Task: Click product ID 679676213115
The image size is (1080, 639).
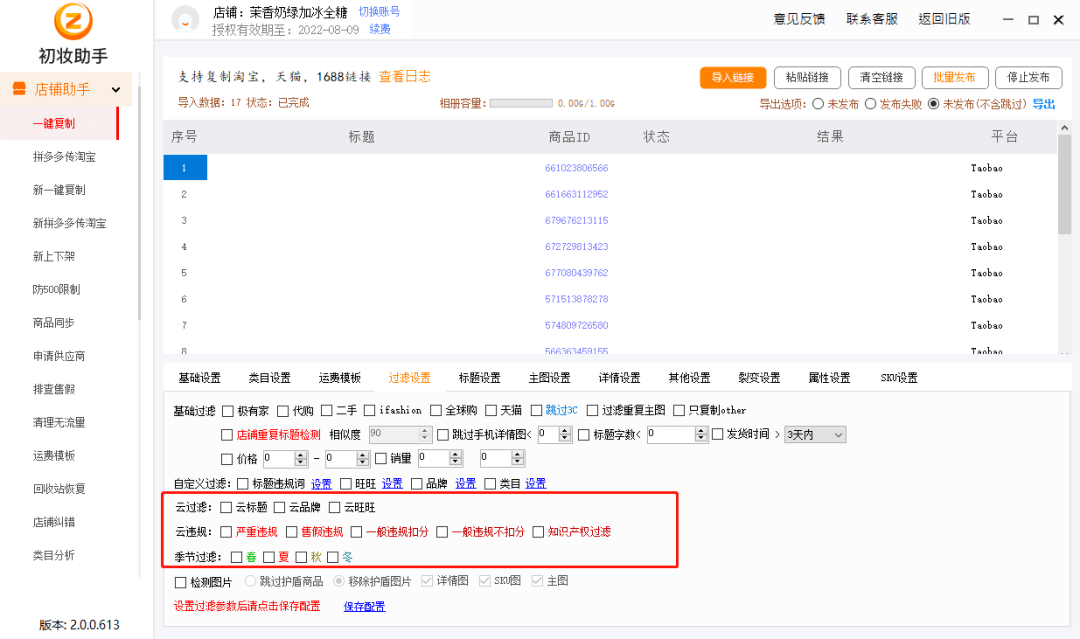Action: point(577,220)
